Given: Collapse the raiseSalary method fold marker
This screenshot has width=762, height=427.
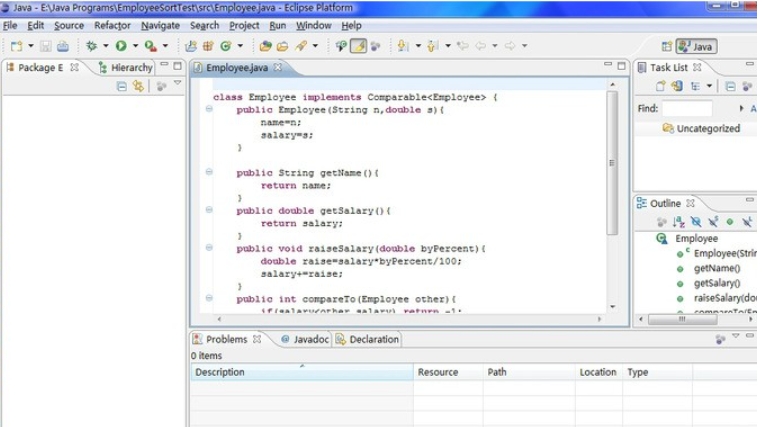Looking at the screenshot, I should coord(209,248).
